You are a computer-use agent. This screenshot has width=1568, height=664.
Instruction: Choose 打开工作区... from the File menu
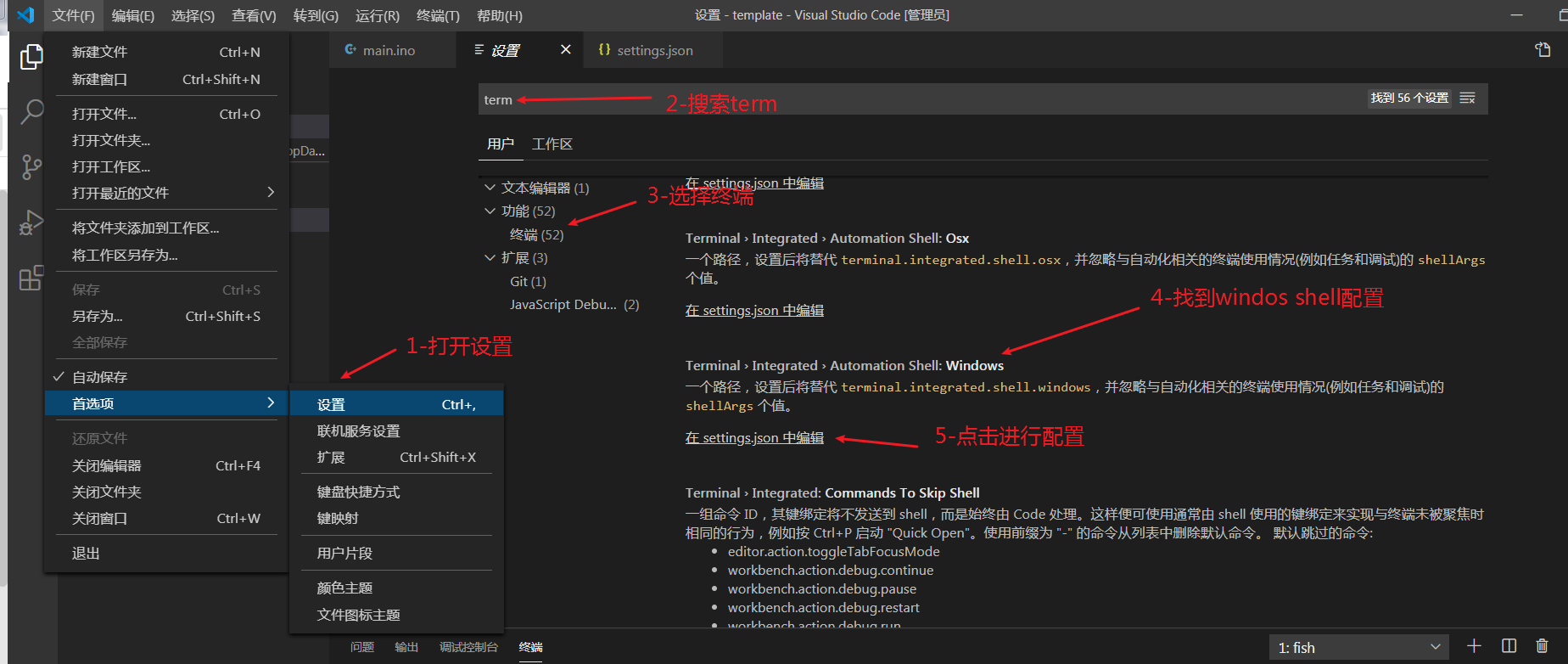166,166
